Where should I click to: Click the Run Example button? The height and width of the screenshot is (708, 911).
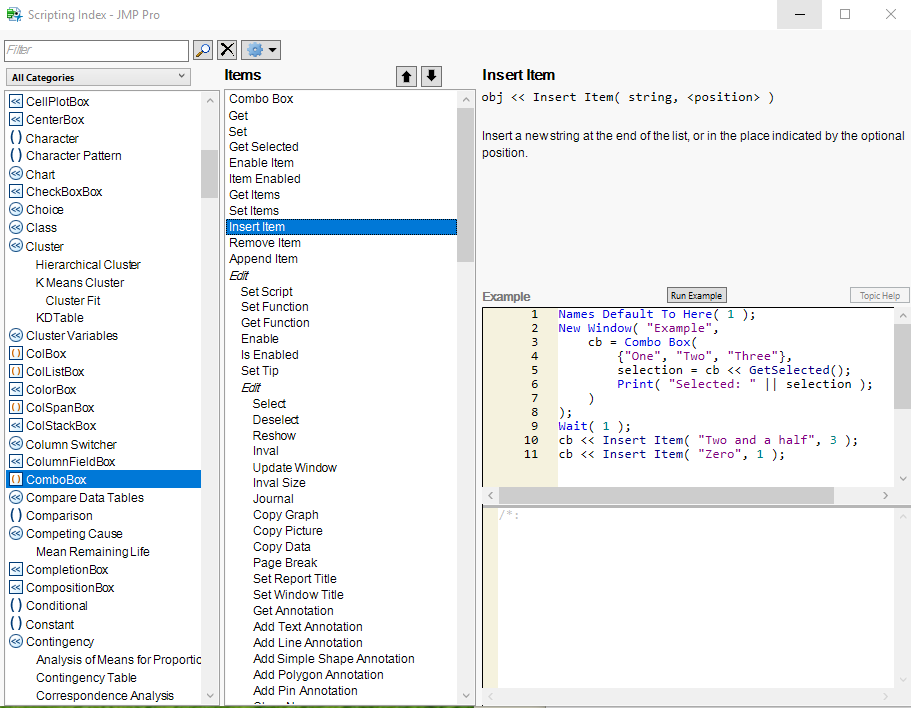[x=697, y=295]
